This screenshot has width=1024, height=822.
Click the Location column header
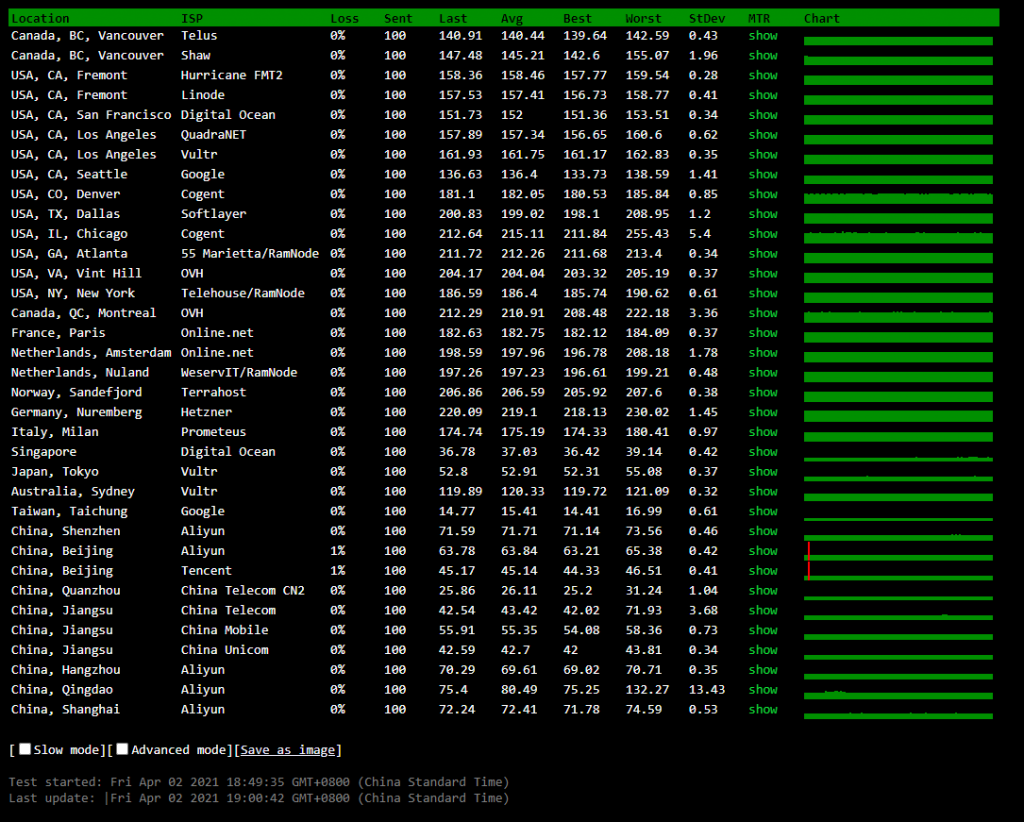pos(40,18)
